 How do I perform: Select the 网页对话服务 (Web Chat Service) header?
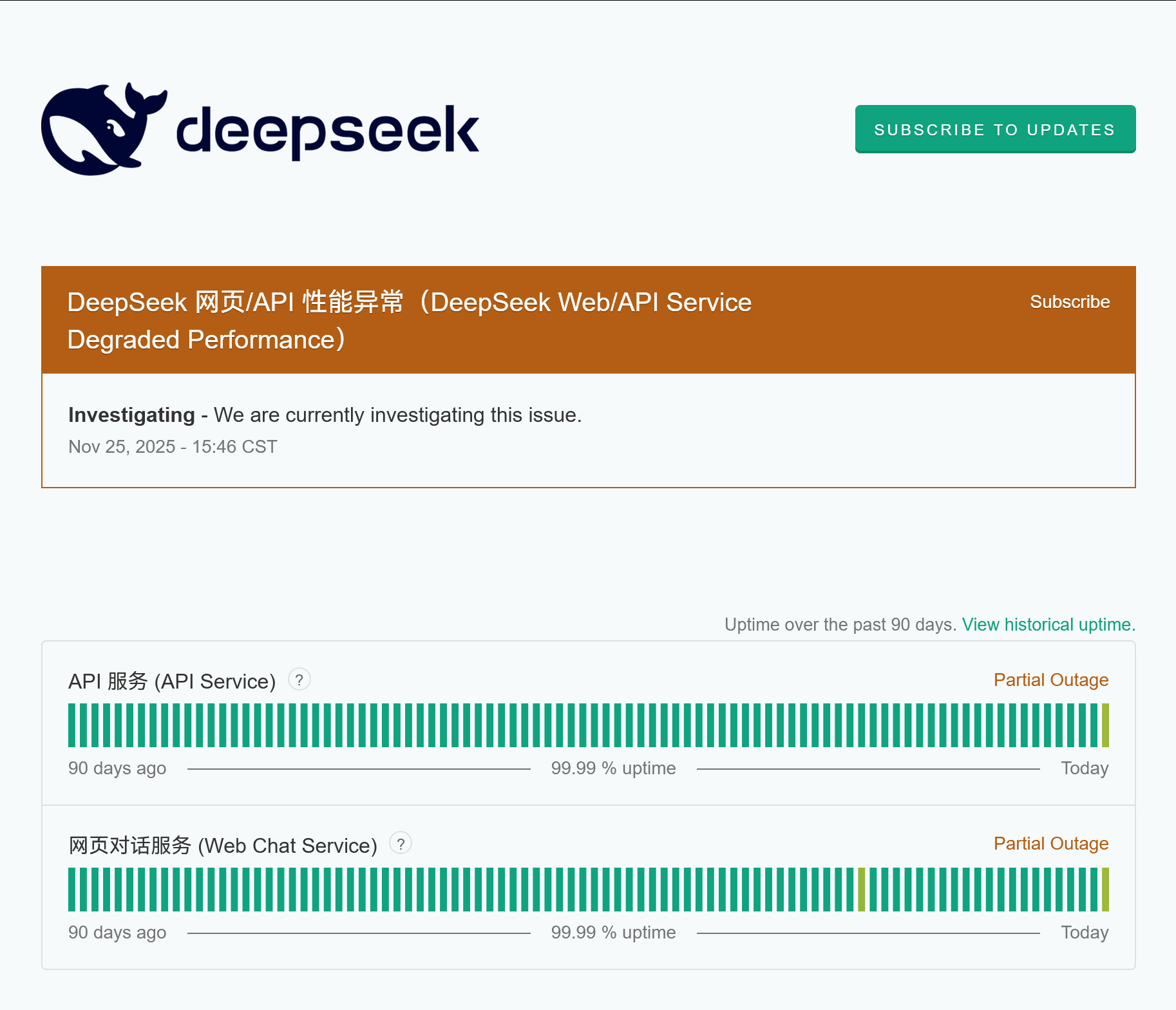222,845
